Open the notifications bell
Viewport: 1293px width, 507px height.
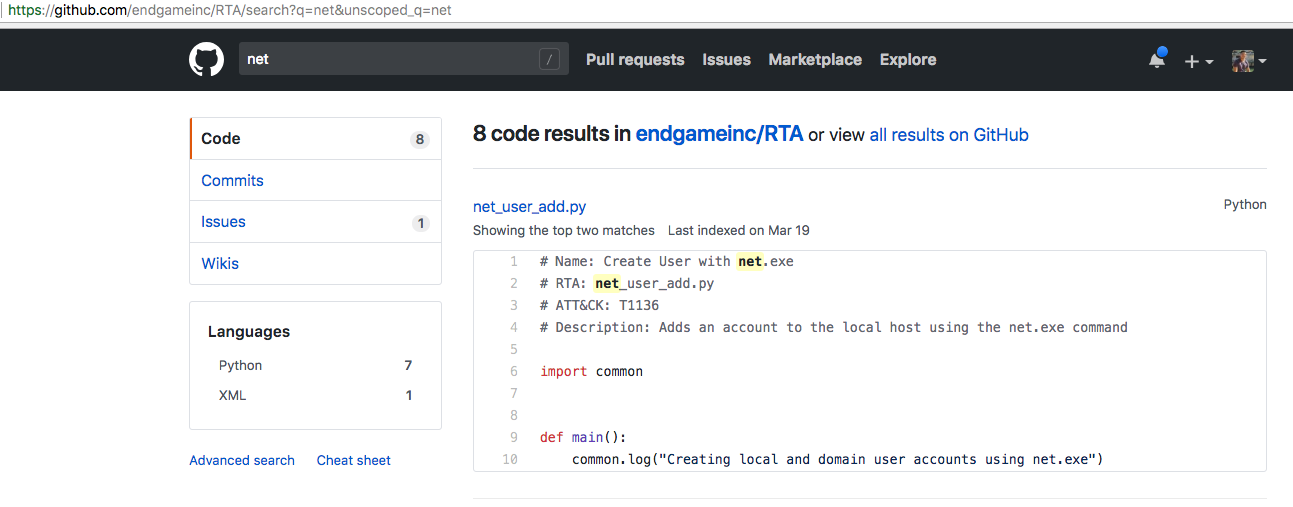1157,60
